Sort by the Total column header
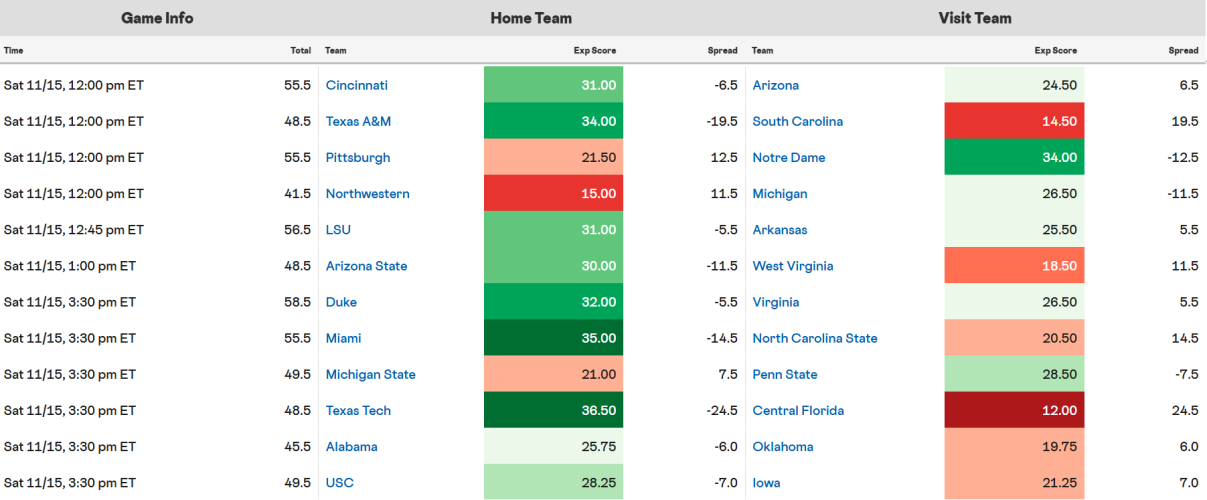The image size is (1207, 500). click(300, 50)
